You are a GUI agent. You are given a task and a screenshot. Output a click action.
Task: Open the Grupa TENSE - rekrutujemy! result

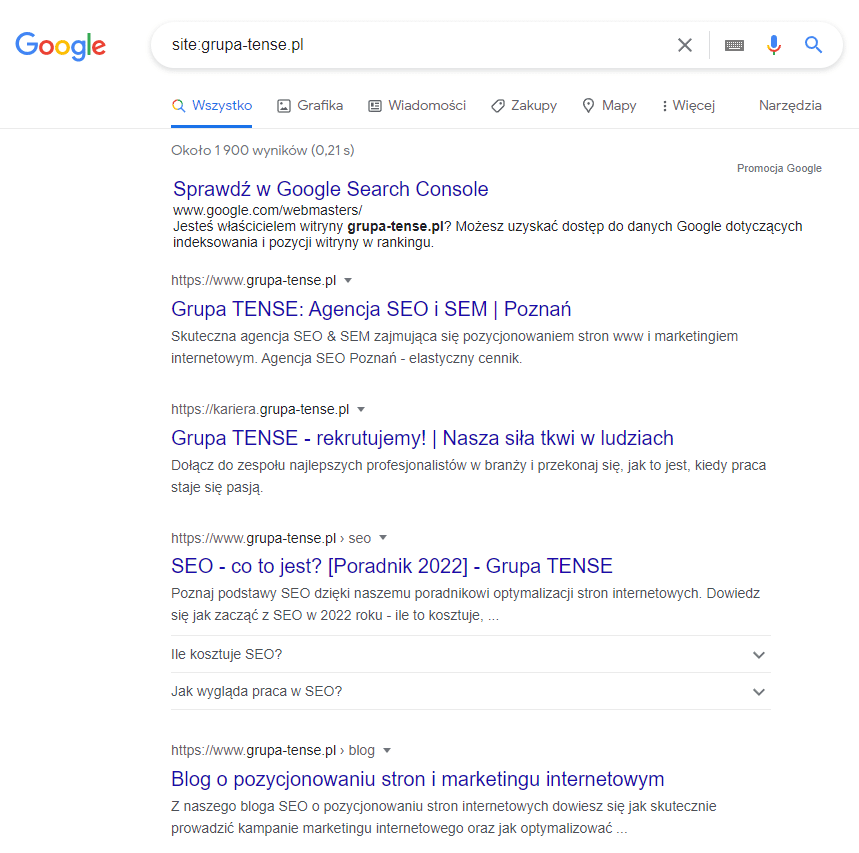point(422,438)
